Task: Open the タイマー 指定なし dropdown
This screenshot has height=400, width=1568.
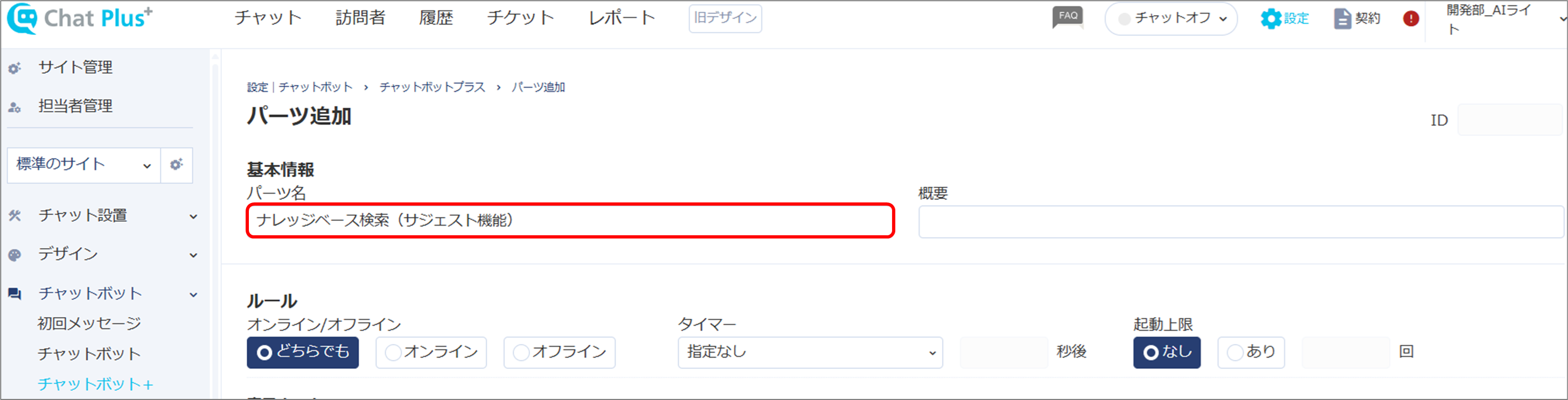Action: point(810,352)
